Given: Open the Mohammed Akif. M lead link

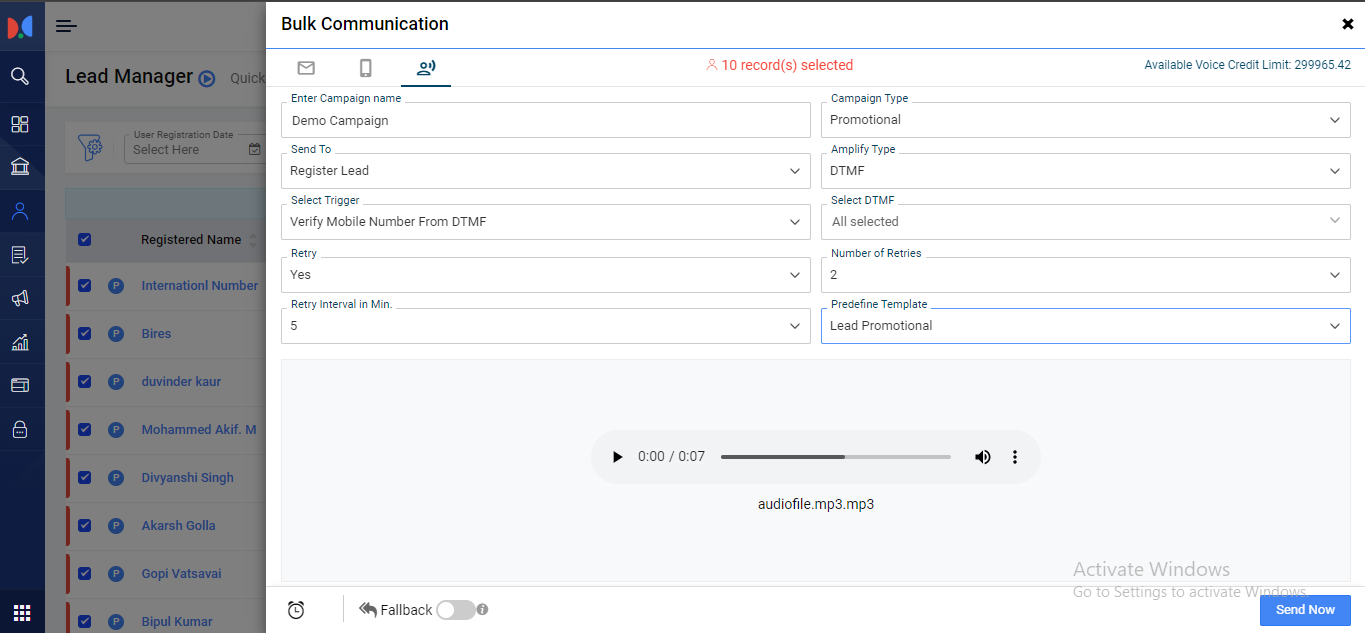Looking at the screenshot, I should pos(199,429).
